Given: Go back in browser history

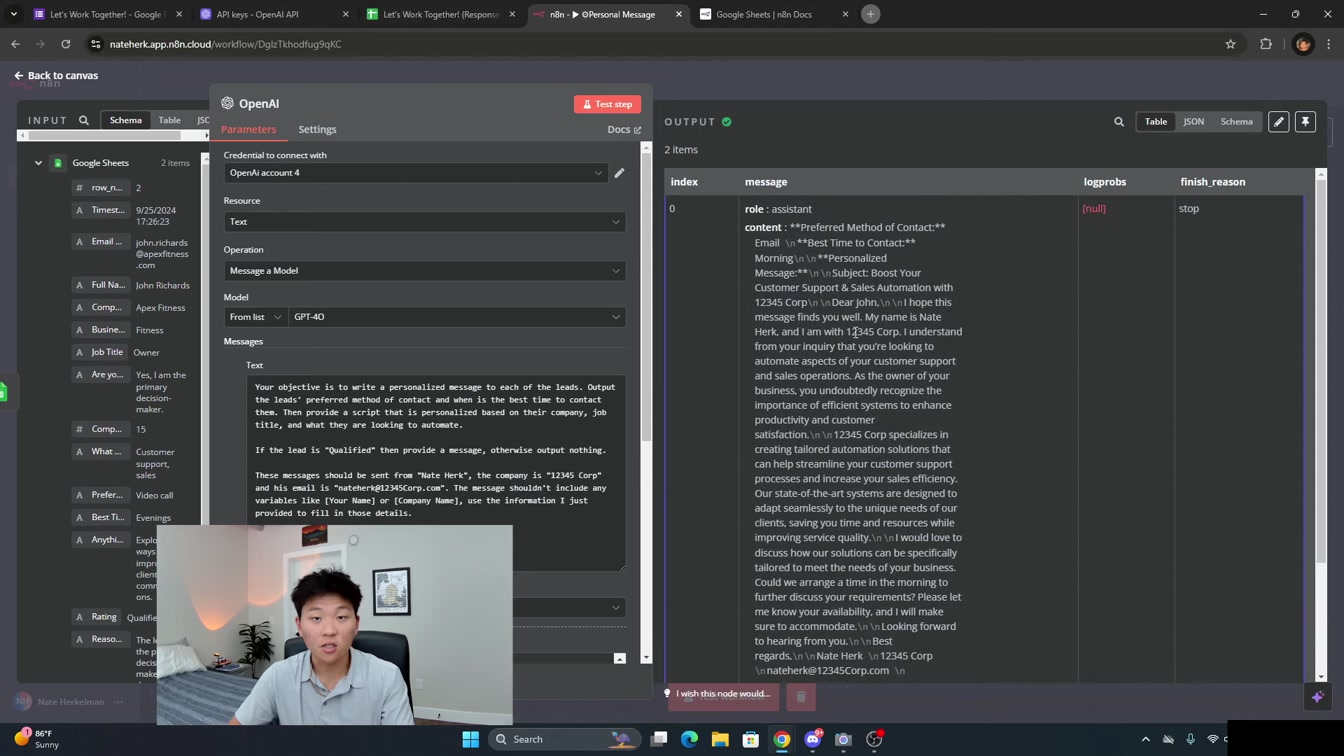Looking at the screenshot, I should pos(15,44).
